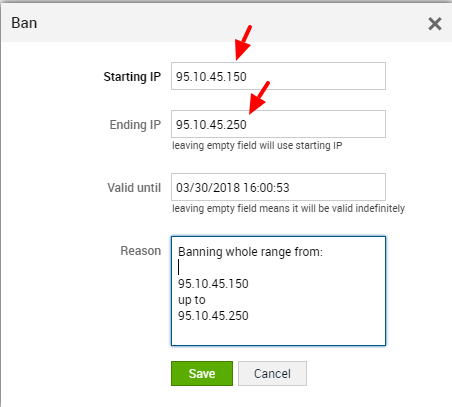This screenshot has width=452, height=407.
Task: Click the Valid until label
Action: pos(134,188)
